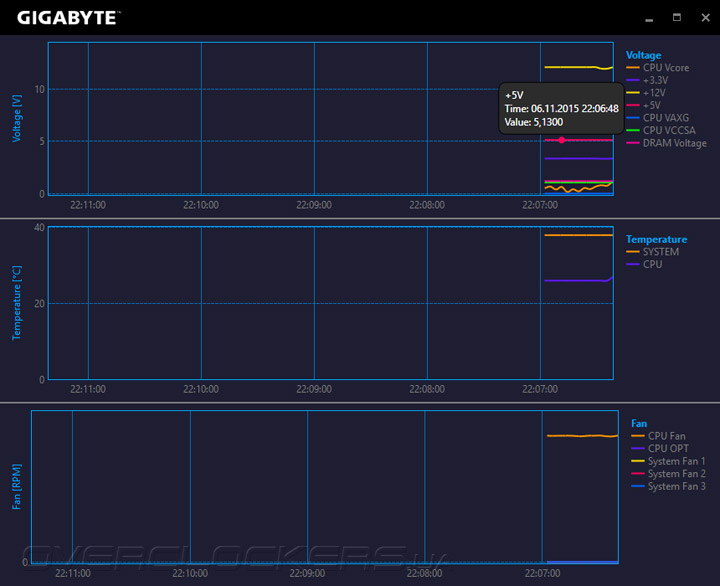Toggle the System Fan 1 legend entry
Screen dimensions: 720x586
coord(668,461)
